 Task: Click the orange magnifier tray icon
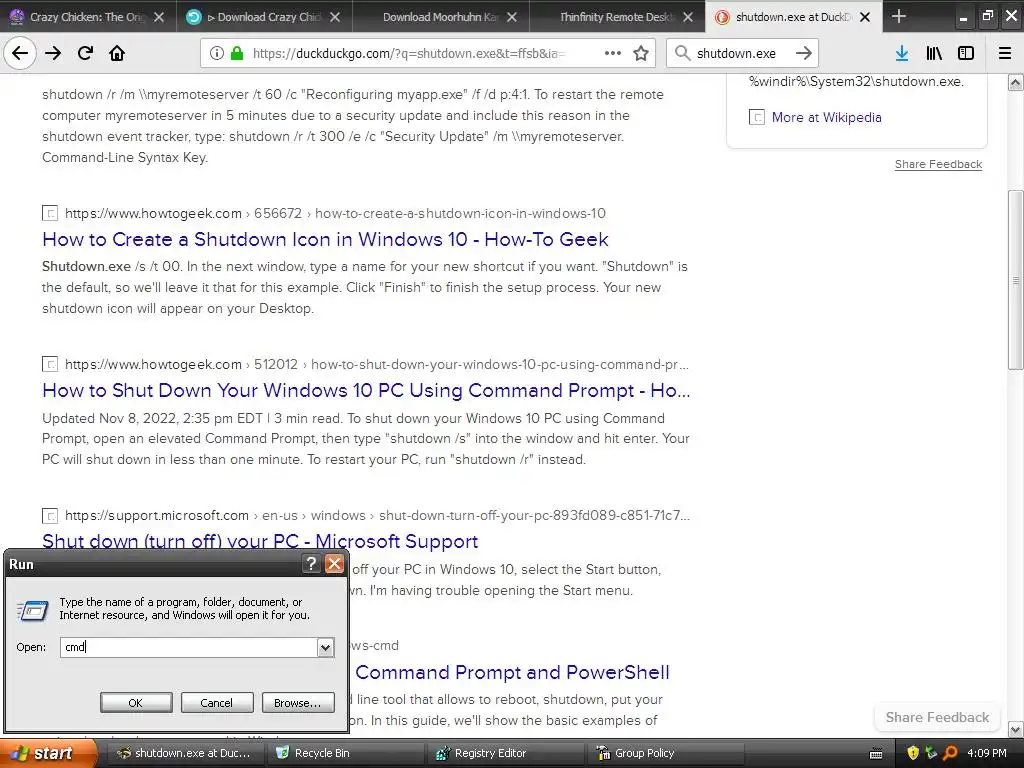click(950, 753)
